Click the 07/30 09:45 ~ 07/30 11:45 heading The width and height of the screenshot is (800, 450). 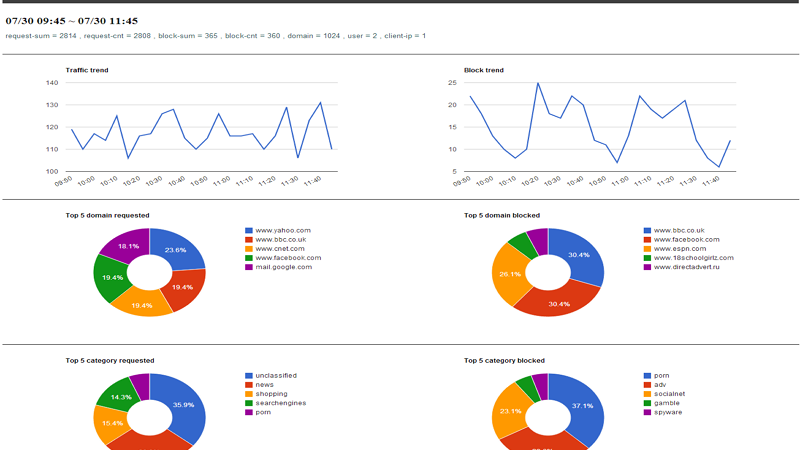(71, 21)
